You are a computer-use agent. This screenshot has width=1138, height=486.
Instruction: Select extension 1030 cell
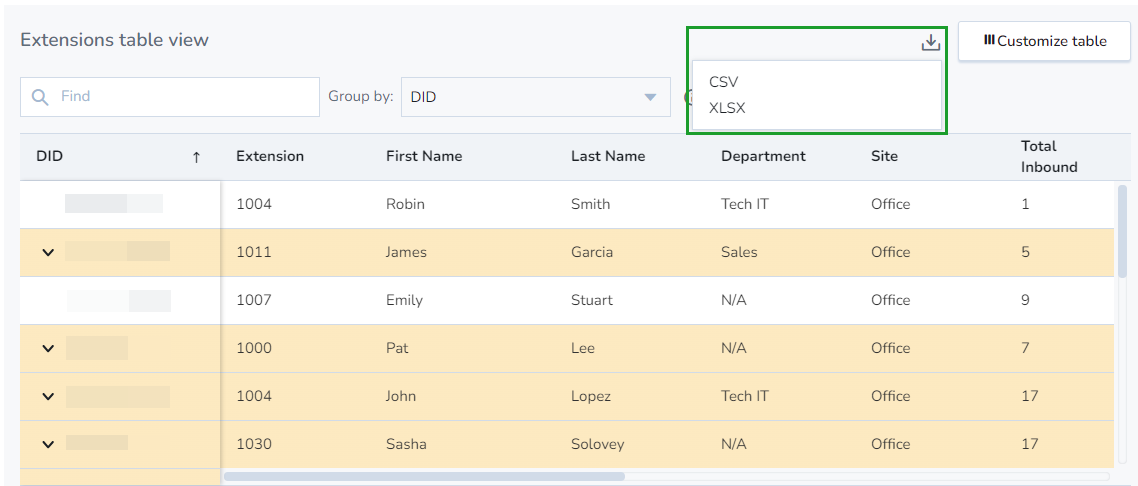pos(254,444)
